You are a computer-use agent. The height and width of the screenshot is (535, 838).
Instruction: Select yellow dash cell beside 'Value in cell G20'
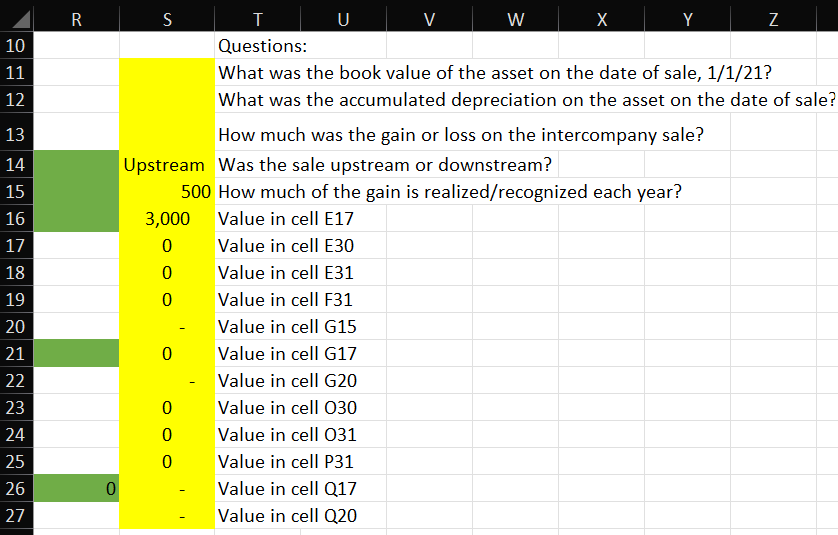[167, 381]
